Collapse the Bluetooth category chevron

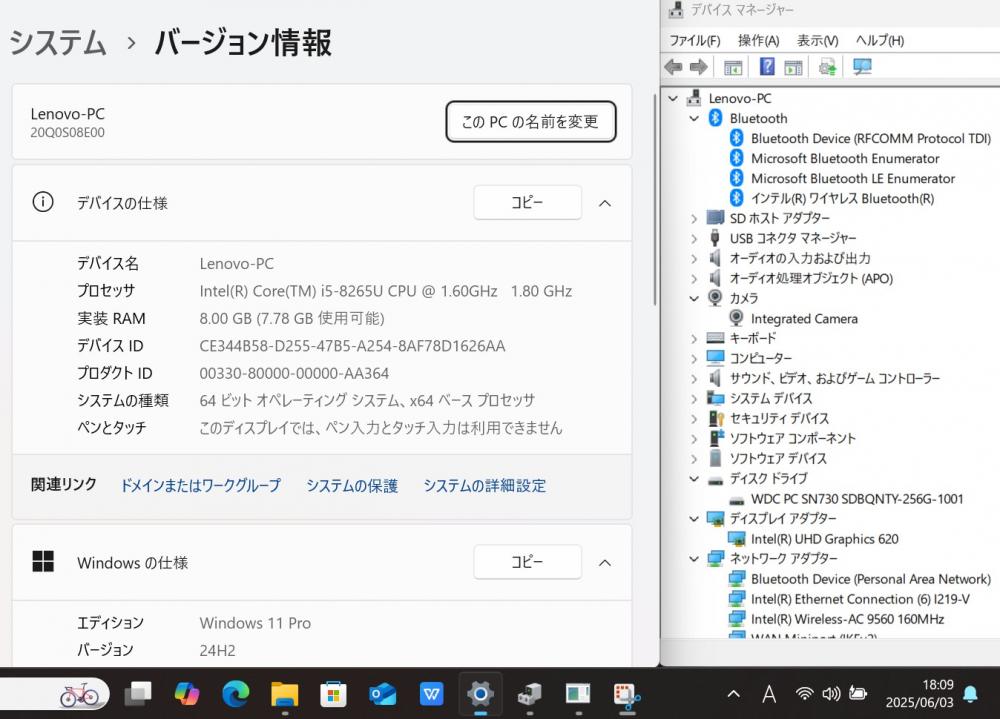click(695, 118)
